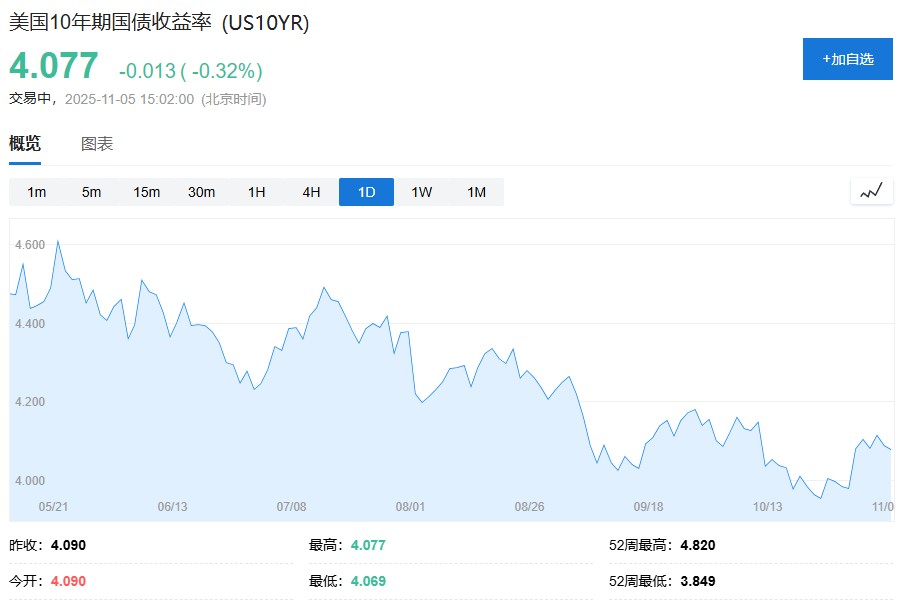Add US10YR to watchlist with +加自选
The width and height of the screenshot is (915, 607).
(x=847, y=59)
